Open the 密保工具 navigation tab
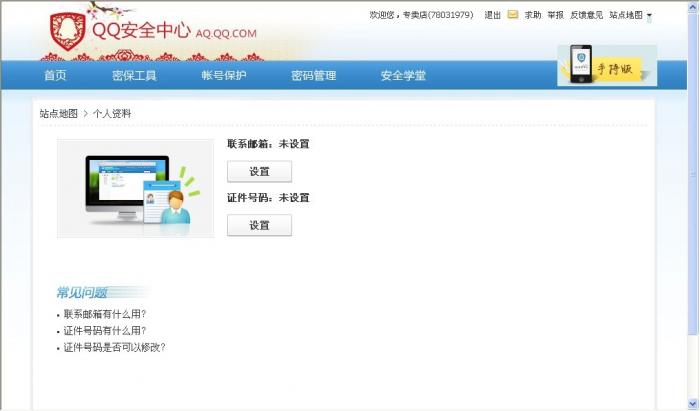This screenshot has height=411, width=700. [134, 75]
